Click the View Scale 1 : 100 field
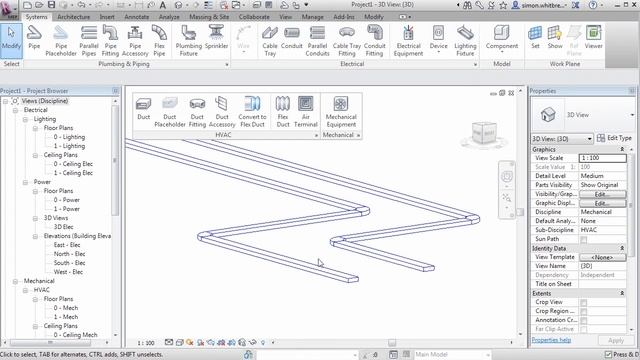 pos(602,158)
